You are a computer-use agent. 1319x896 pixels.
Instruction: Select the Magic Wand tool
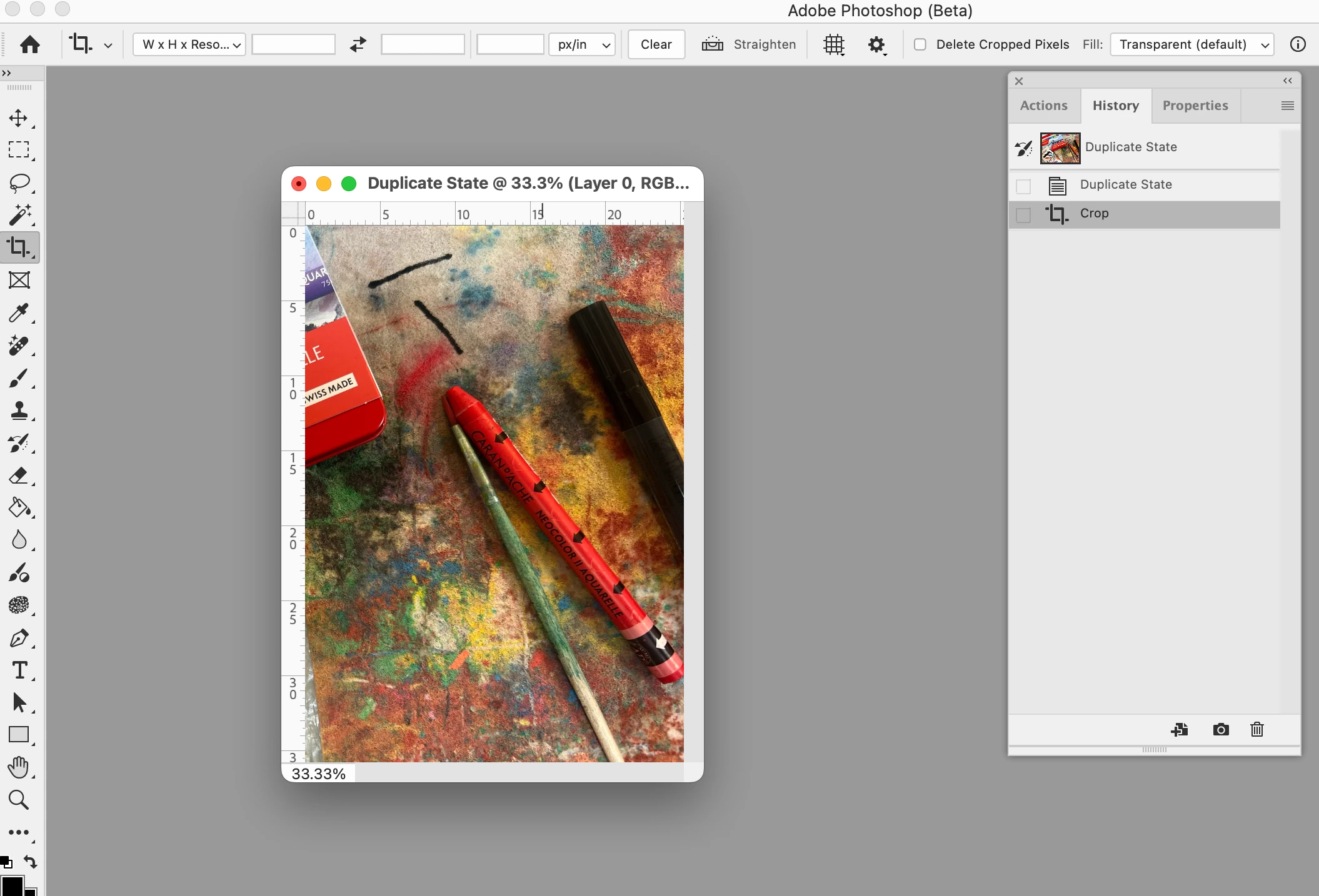[x=19, y=215]
